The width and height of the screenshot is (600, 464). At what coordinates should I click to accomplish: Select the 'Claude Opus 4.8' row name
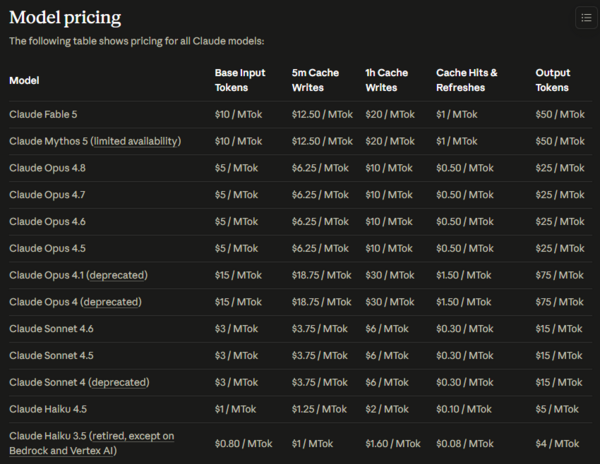click(x=47, y=168)
